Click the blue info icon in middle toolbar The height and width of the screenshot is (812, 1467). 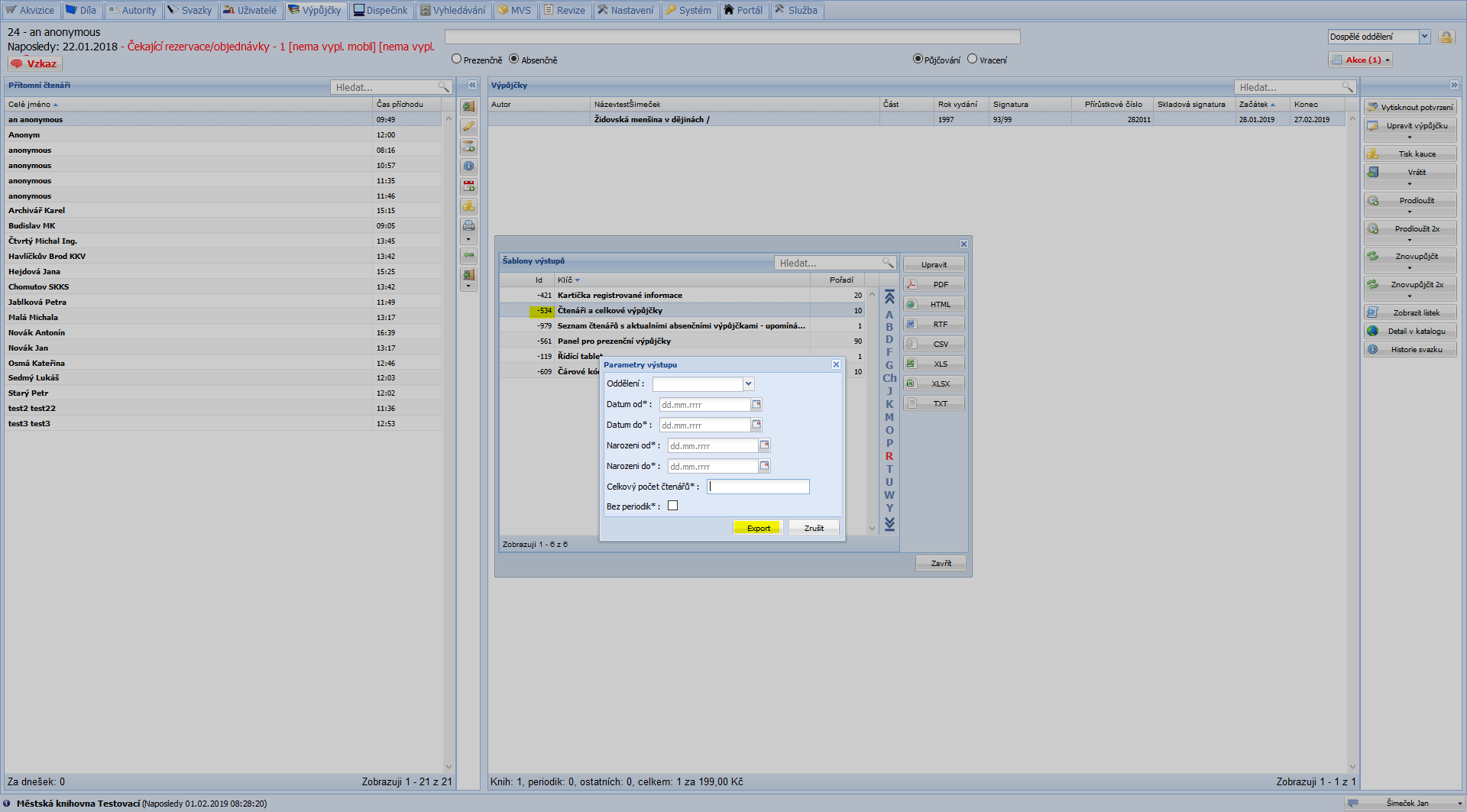point(468,166)
